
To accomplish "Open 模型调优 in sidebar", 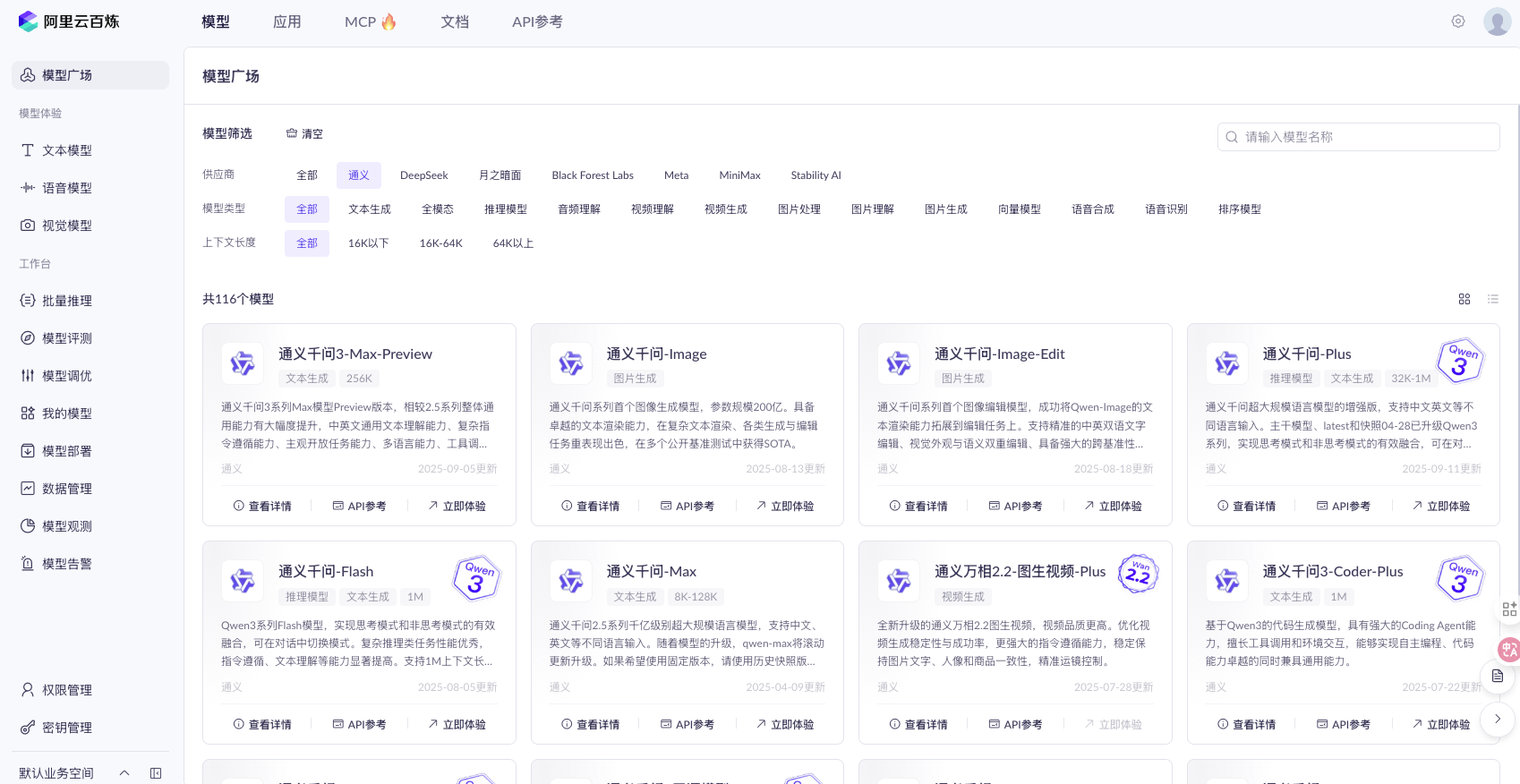I will point(90,376).
